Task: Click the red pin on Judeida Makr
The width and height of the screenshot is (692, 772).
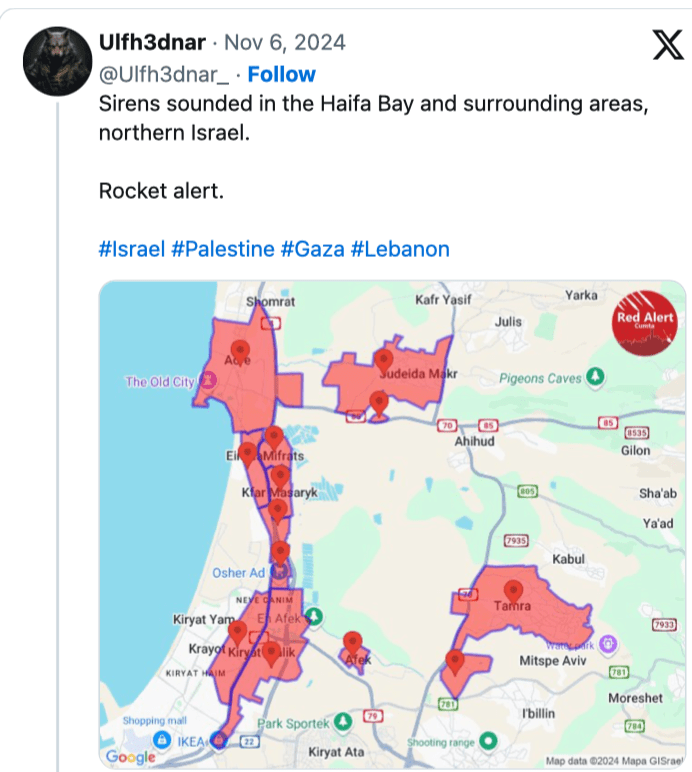Action: pos(384,358)
